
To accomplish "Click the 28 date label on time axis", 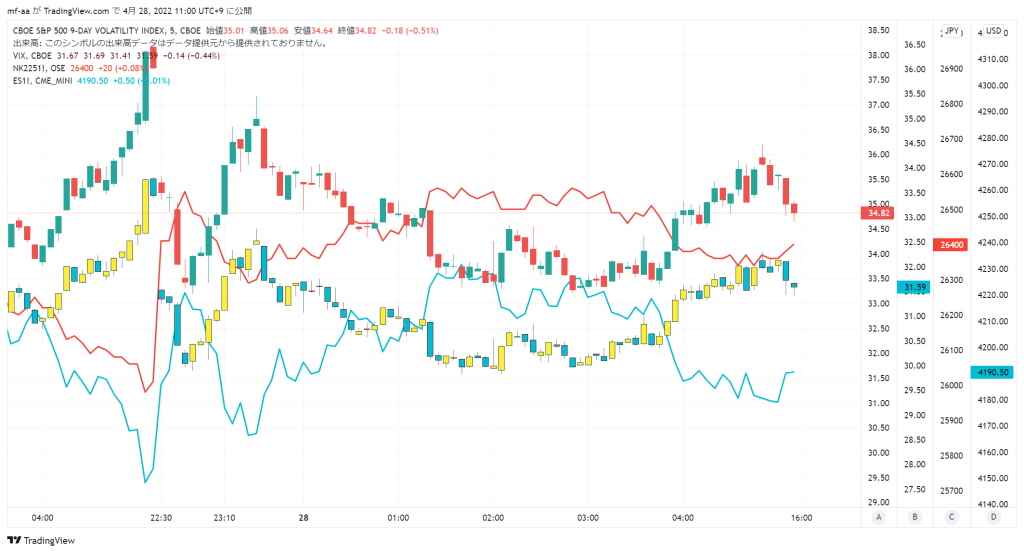I will 304,518.
